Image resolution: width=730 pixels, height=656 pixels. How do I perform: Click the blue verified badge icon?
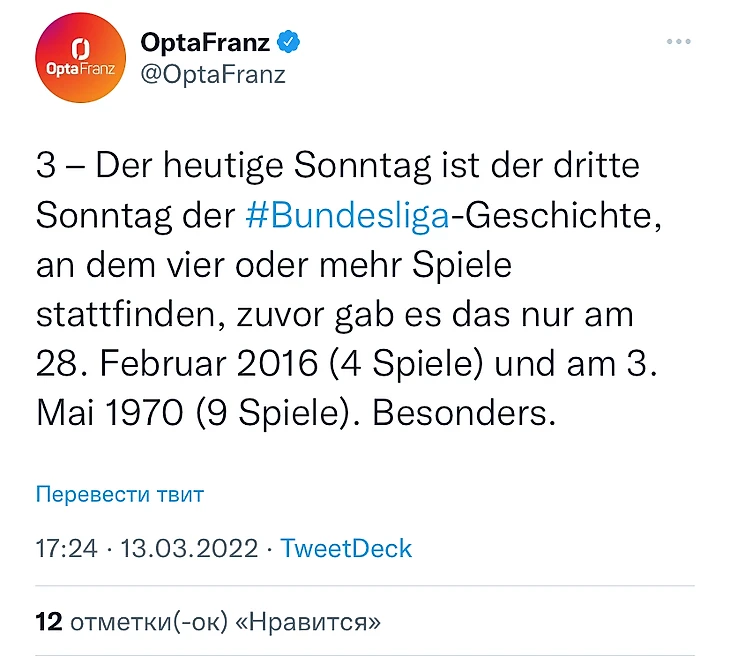290,42
